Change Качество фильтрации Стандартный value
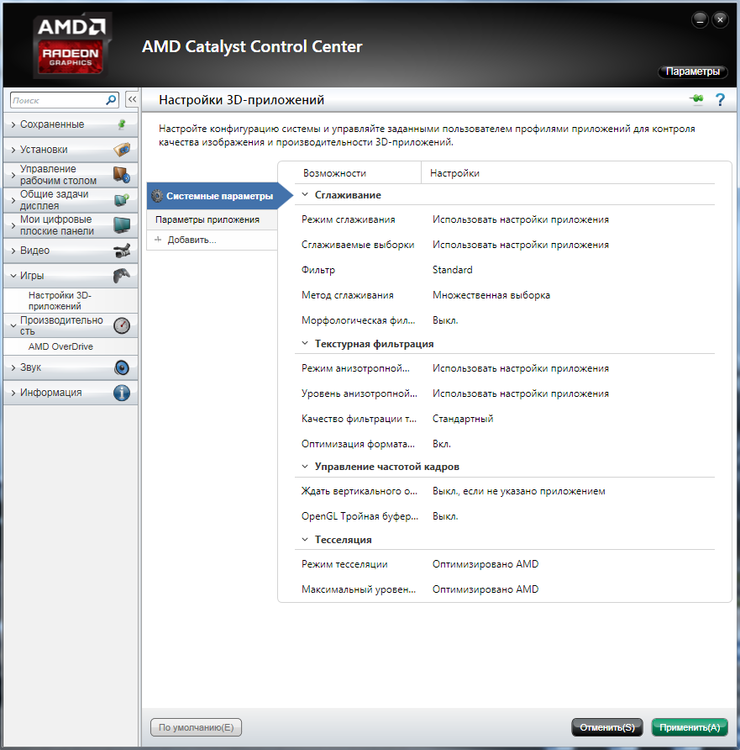 463,419
